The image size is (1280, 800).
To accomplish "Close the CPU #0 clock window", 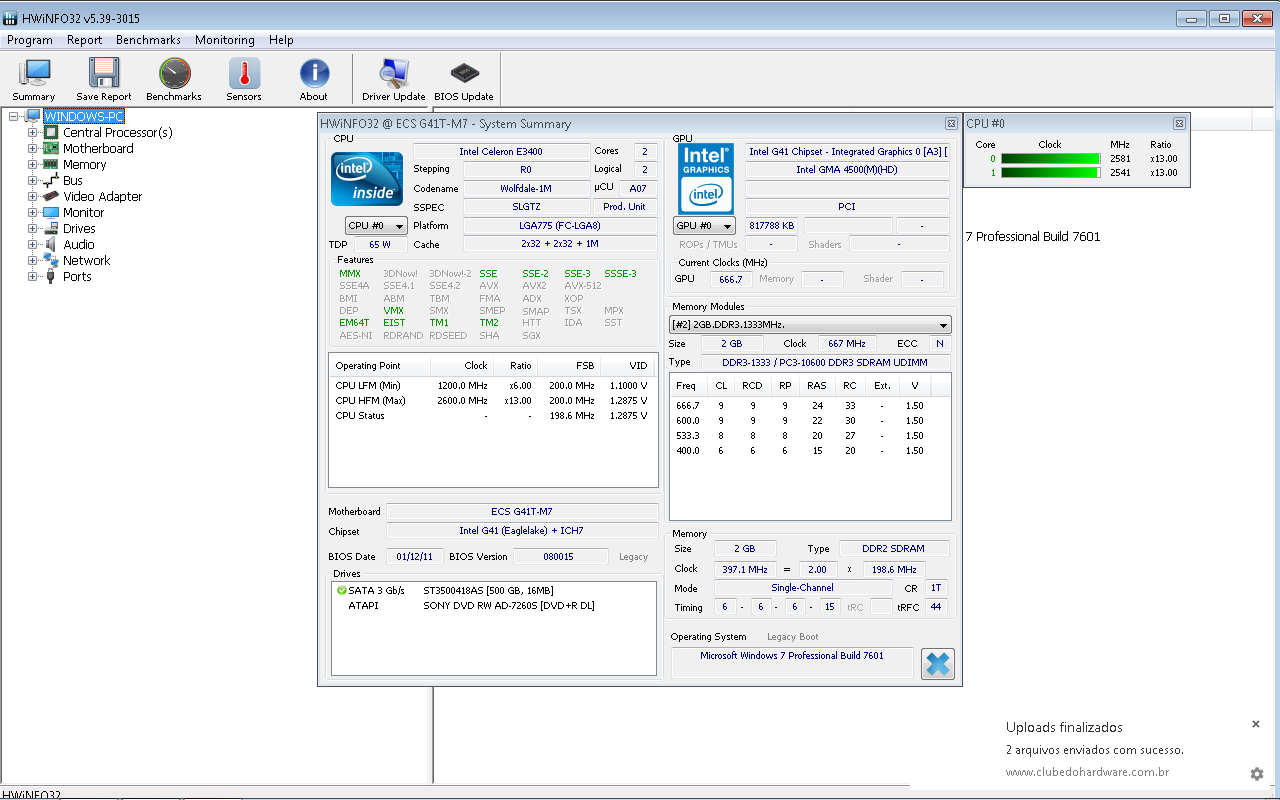I will pos(1180,123).
